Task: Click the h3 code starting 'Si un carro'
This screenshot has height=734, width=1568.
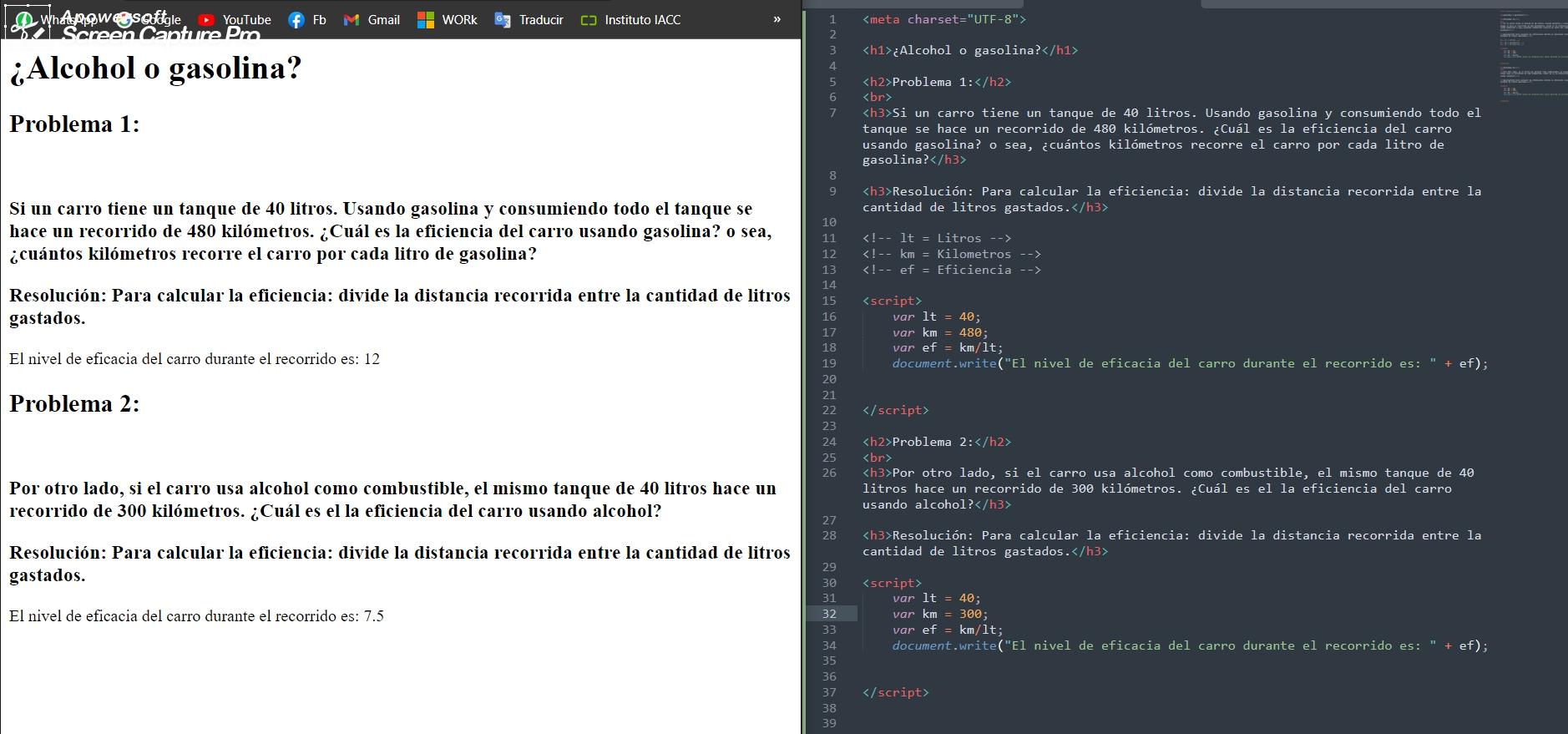Action: (x=1172, y=136)
